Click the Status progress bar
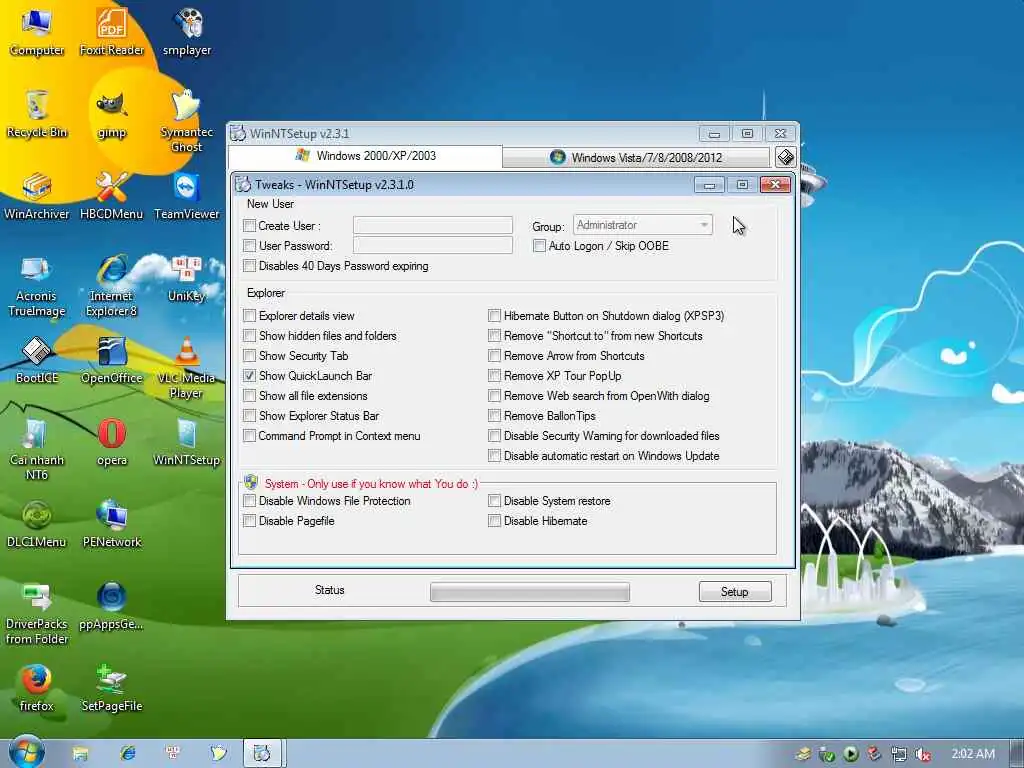The height and width of the screenshot is (768, 1024). click(x=530, y=592)
